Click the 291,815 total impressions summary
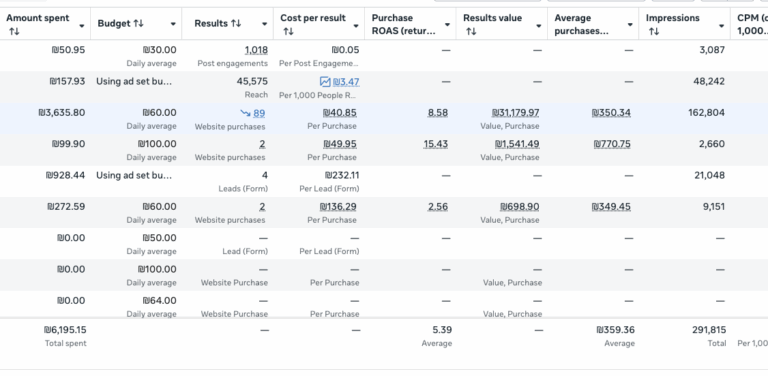Image resolution: width=768 pixels, height=376 pixels. tap(709, 330)
